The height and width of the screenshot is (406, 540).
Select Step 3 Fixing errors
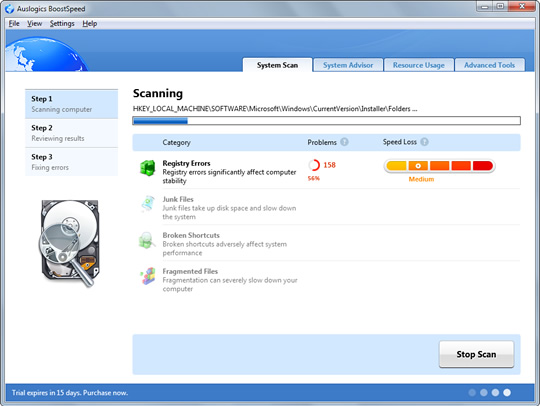(x=71, y=162)
